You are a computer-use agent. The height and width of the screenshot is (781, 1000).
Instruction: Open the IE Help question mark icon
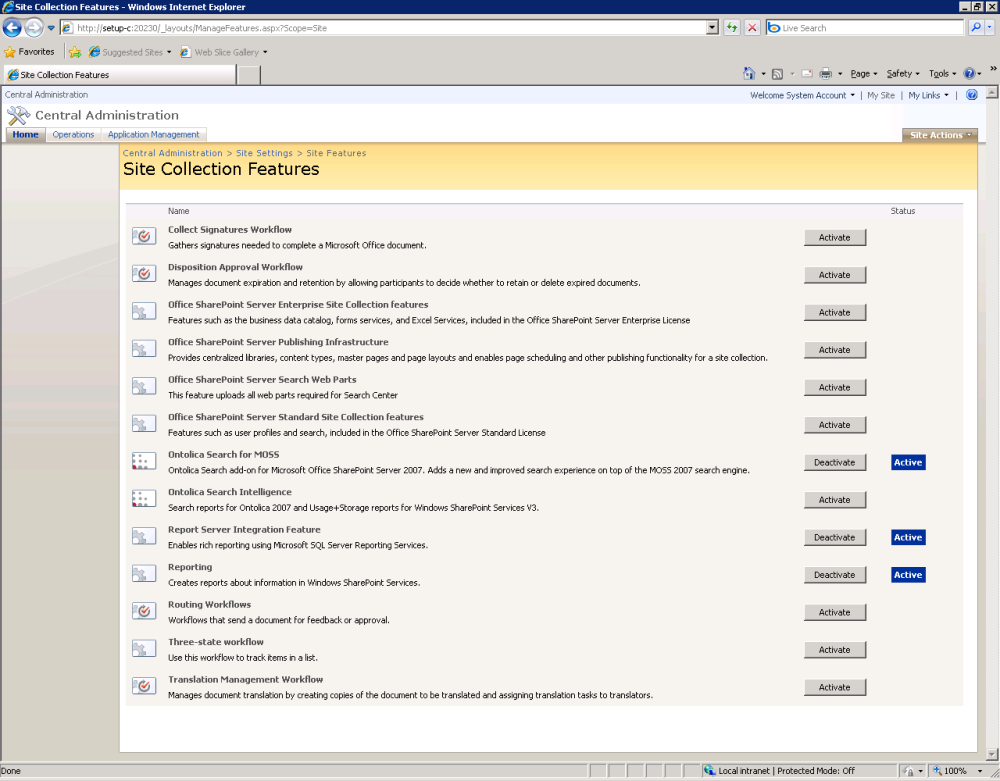969,73
